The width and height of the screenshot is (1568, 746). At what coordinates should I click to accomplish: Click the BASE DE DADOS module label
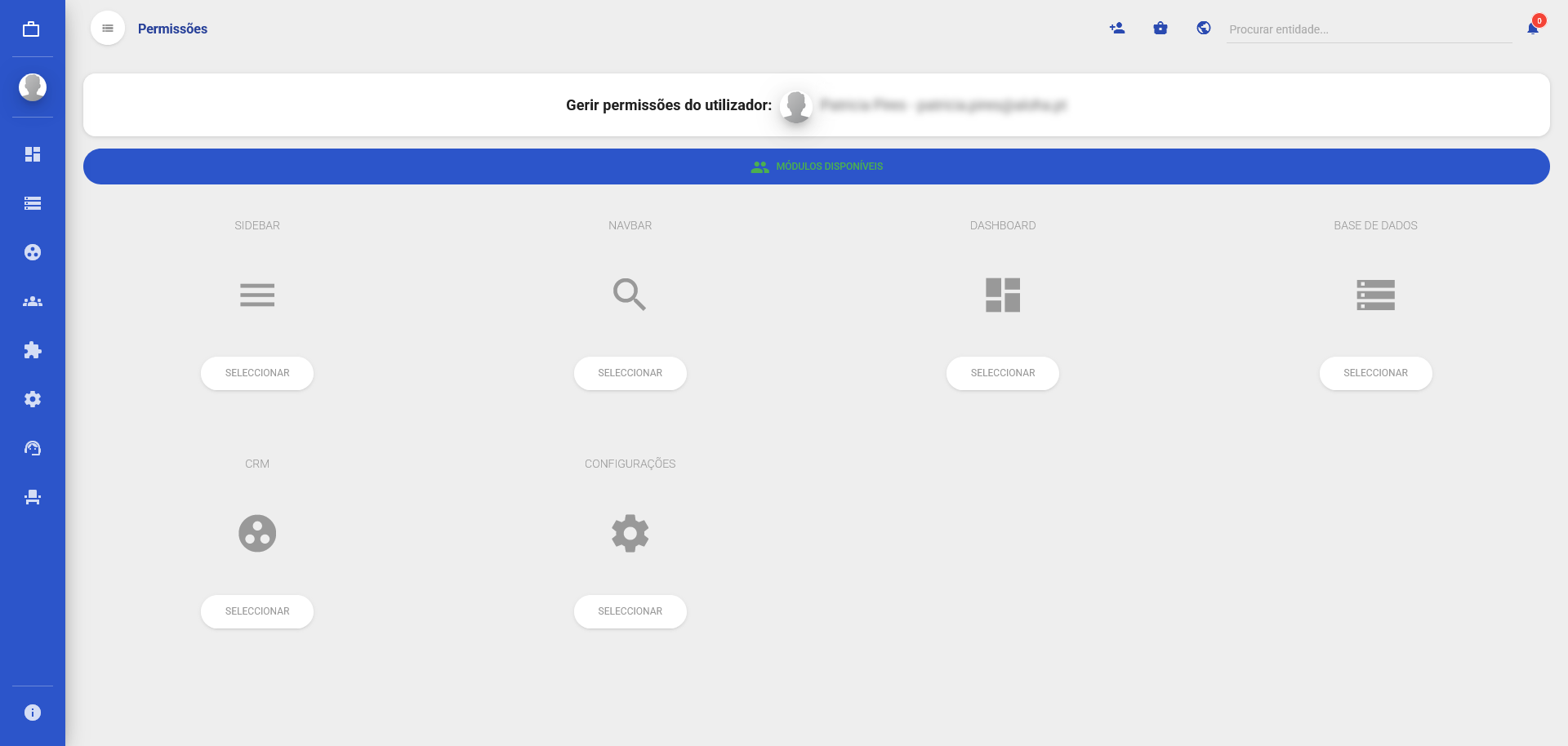(1376, 225)
